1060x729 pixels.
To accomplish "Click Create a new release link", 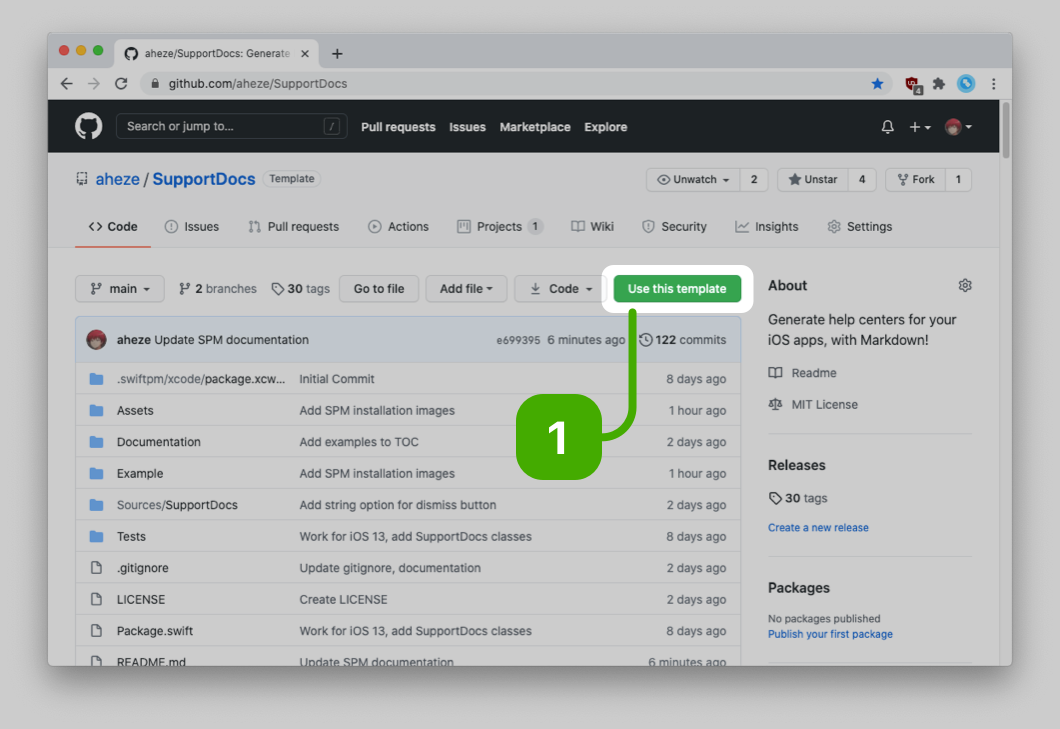I will click(818, 527).
